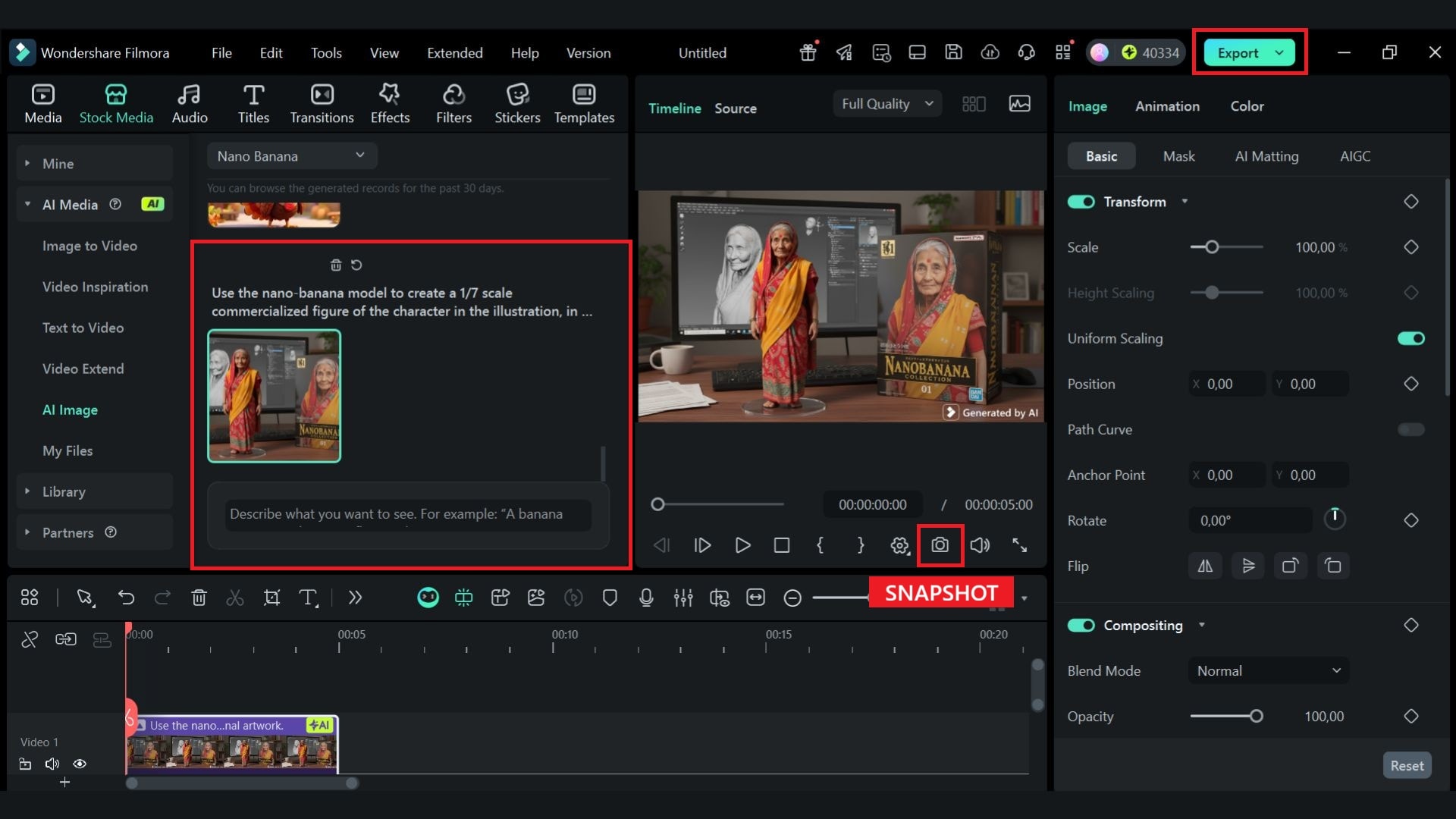Open the Blend Mode dropdown
The width and height of the screenshot is (1456, 819).
(1268, 671)
